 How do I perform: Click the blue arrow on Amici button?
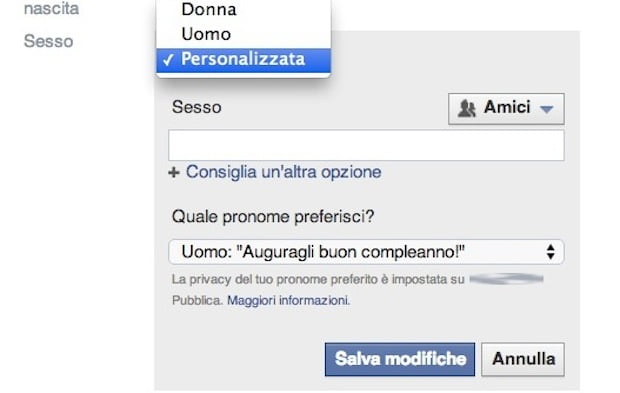547,109
